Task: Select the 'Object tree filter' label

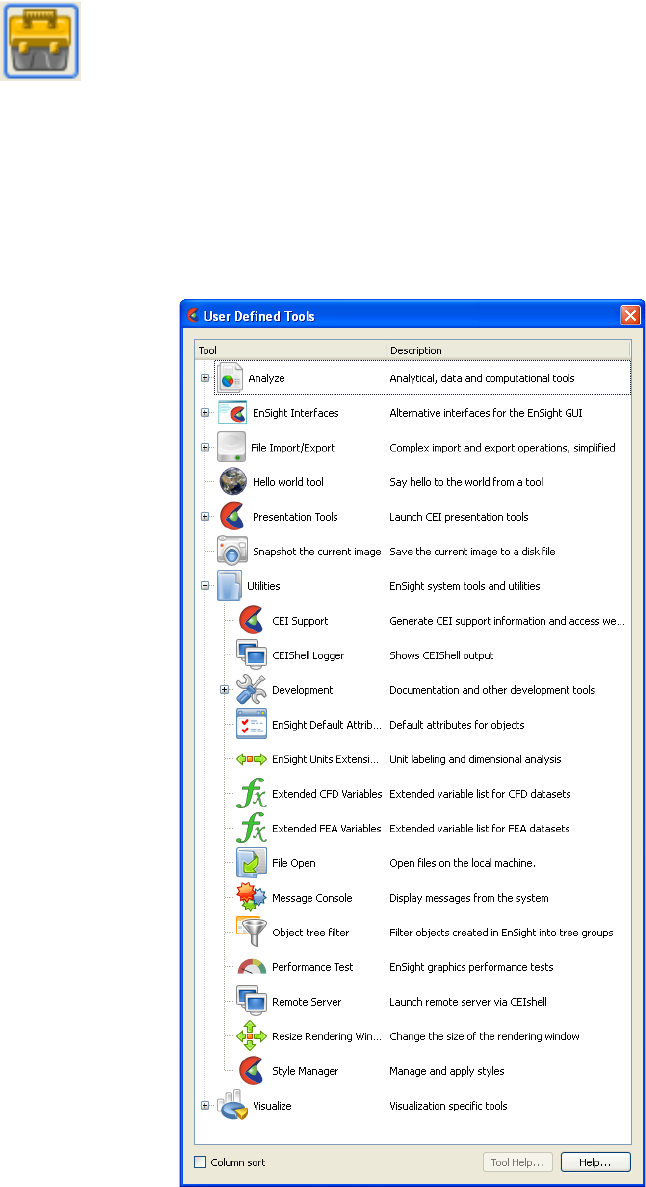Action: pos(311,933)
